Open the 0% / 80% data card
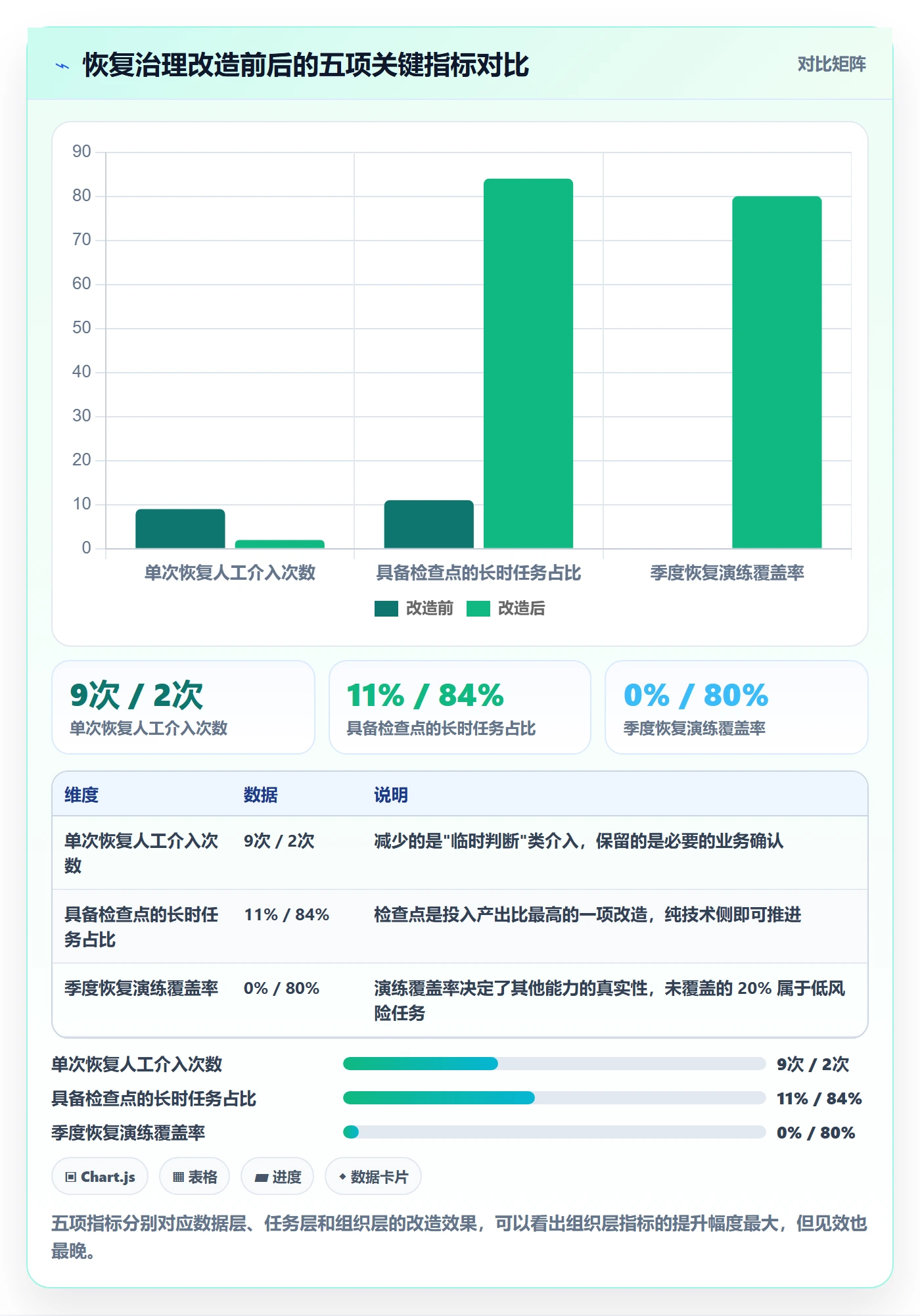 tap(736, 707)
